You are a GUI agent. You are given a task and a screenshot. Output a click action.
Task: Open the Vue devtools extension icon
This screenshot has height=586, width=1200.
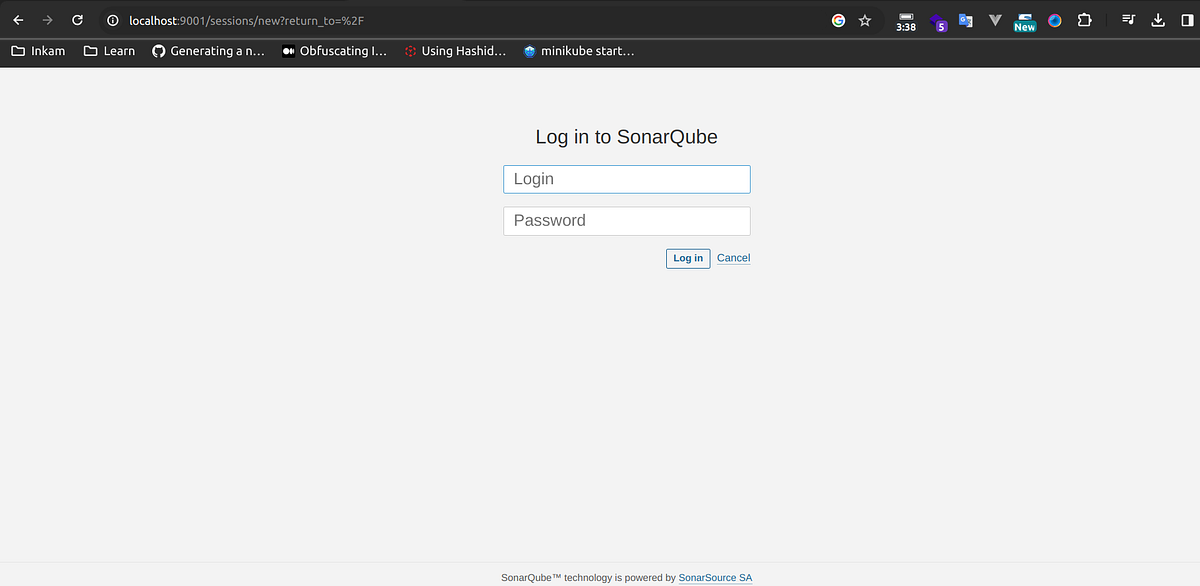tap(994, 20)
